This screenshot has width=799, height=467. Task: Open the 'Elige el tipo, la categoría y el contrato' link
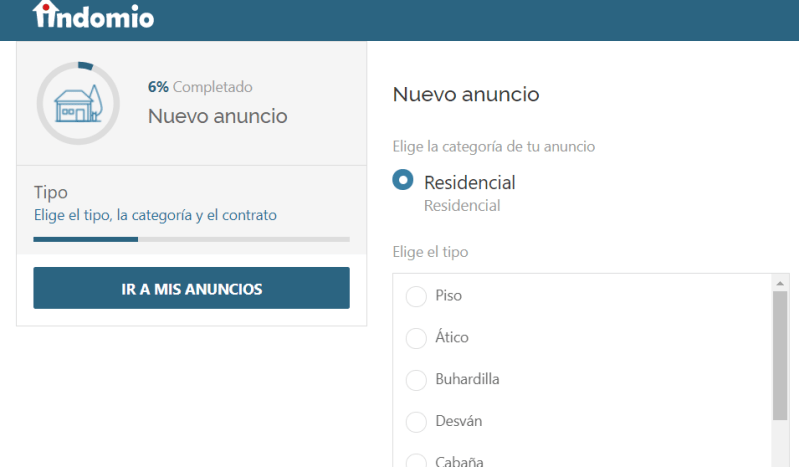[155, 215]
